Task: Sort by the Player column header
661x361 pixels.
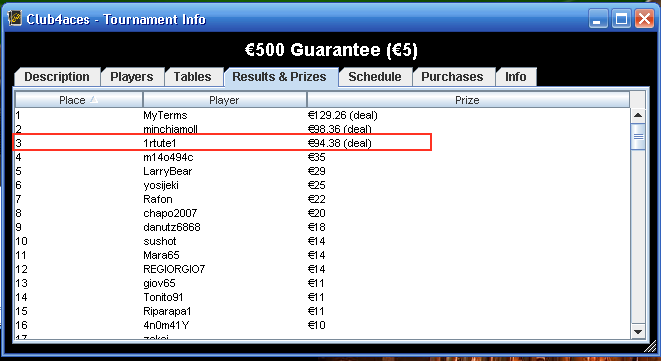Action: [x=224, y=100]
